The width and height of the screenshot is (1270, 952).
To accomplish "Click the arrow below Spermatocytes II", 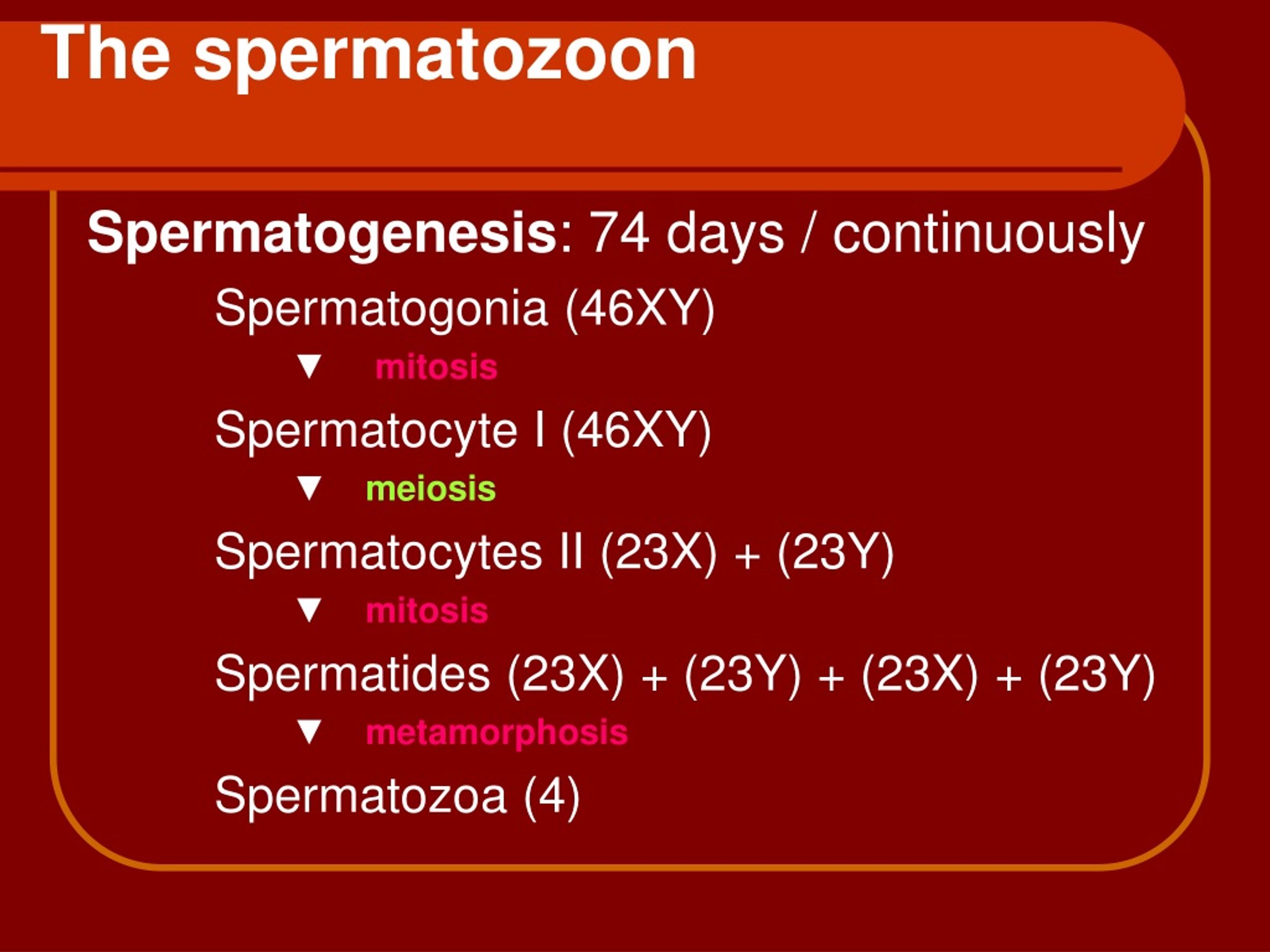I will tap(310, 609).
